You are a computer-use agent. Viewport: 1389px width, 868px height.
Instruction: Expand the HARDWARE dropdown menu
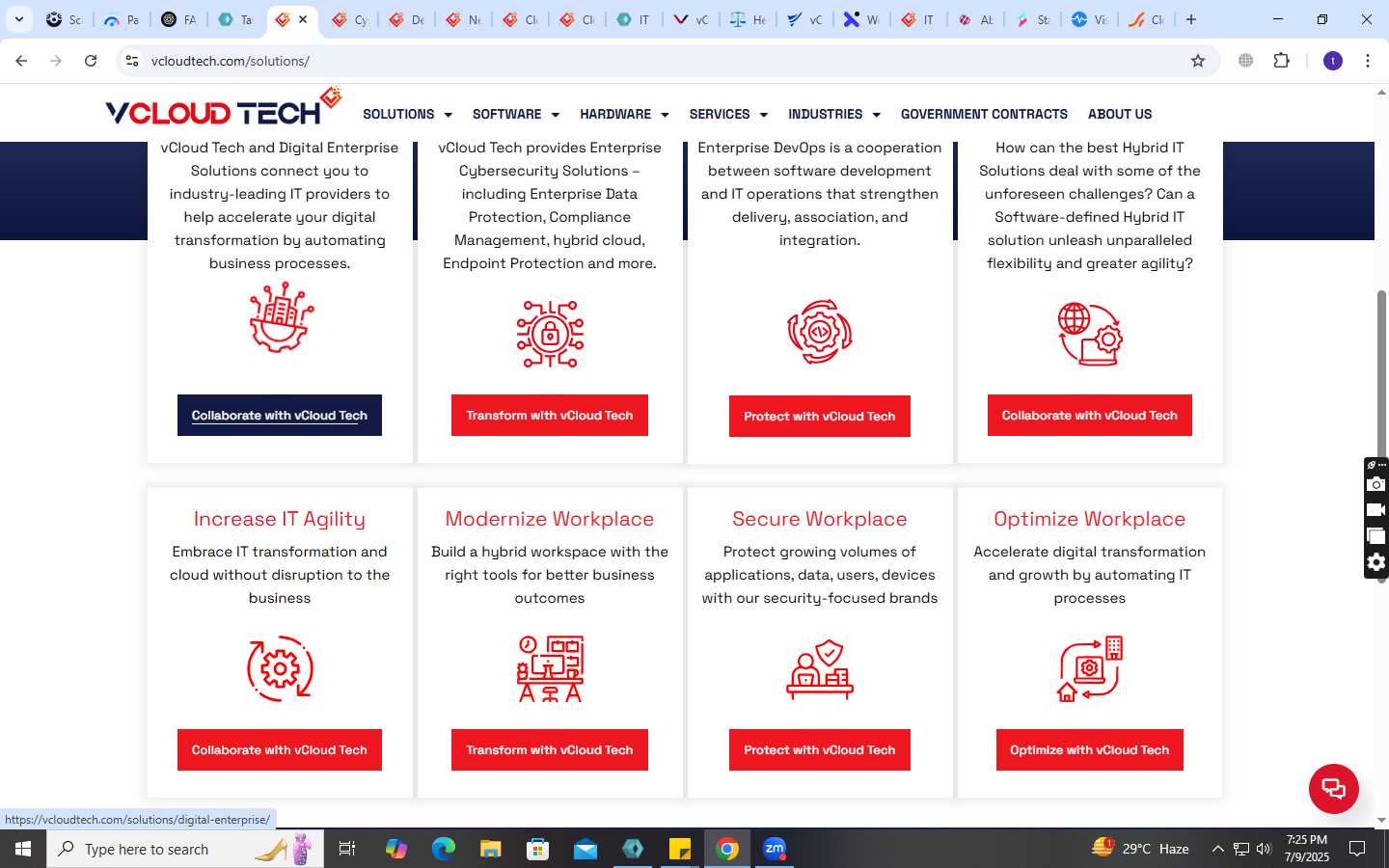(x=624, y=114)
